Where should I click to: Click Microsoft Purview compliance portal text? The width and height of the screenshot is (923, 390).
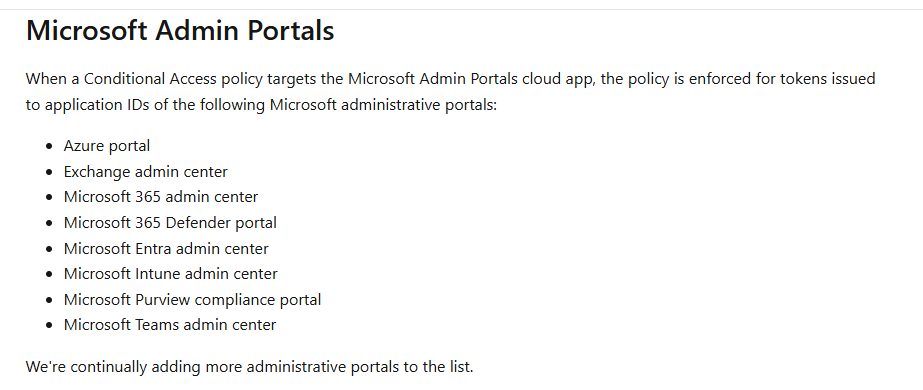[192, 300]
